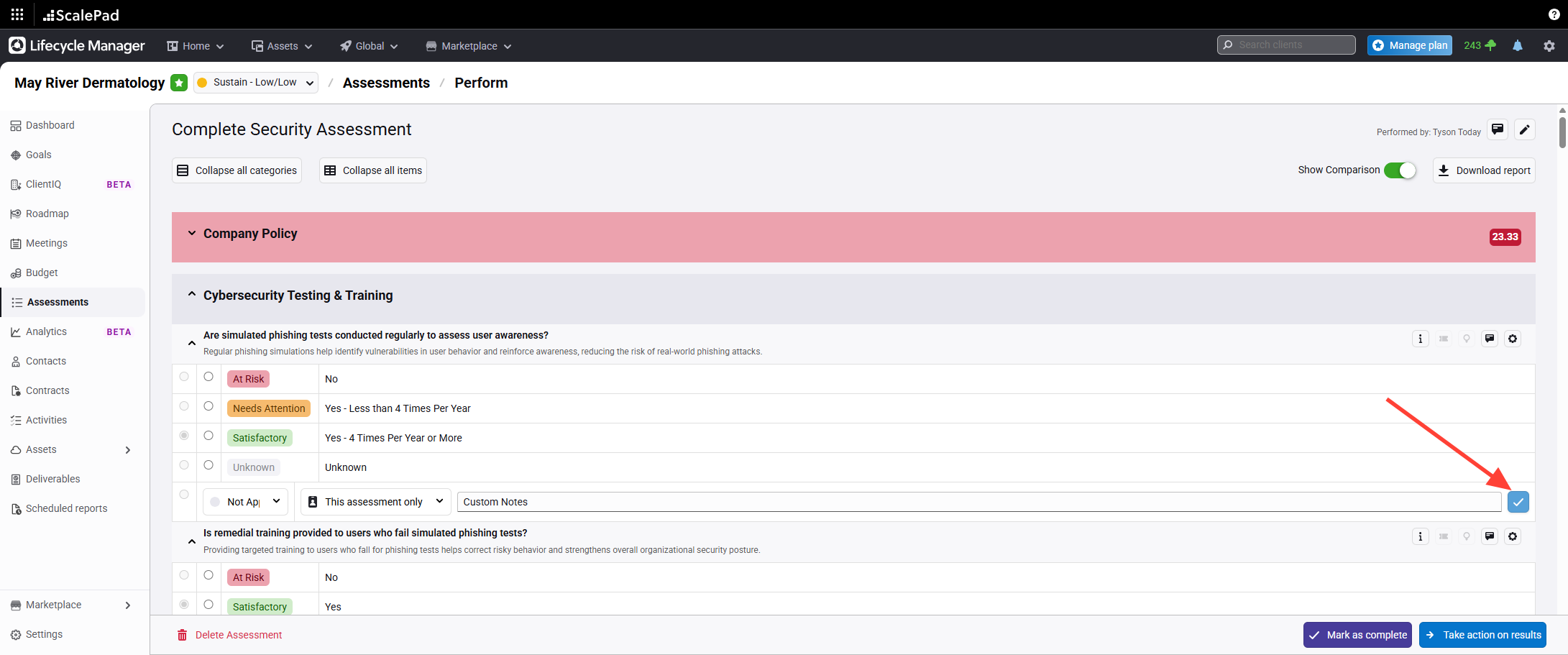Open the Global menu in navbar
The height and width of the screenshot is (655, 1568).
tap(369, 46)
